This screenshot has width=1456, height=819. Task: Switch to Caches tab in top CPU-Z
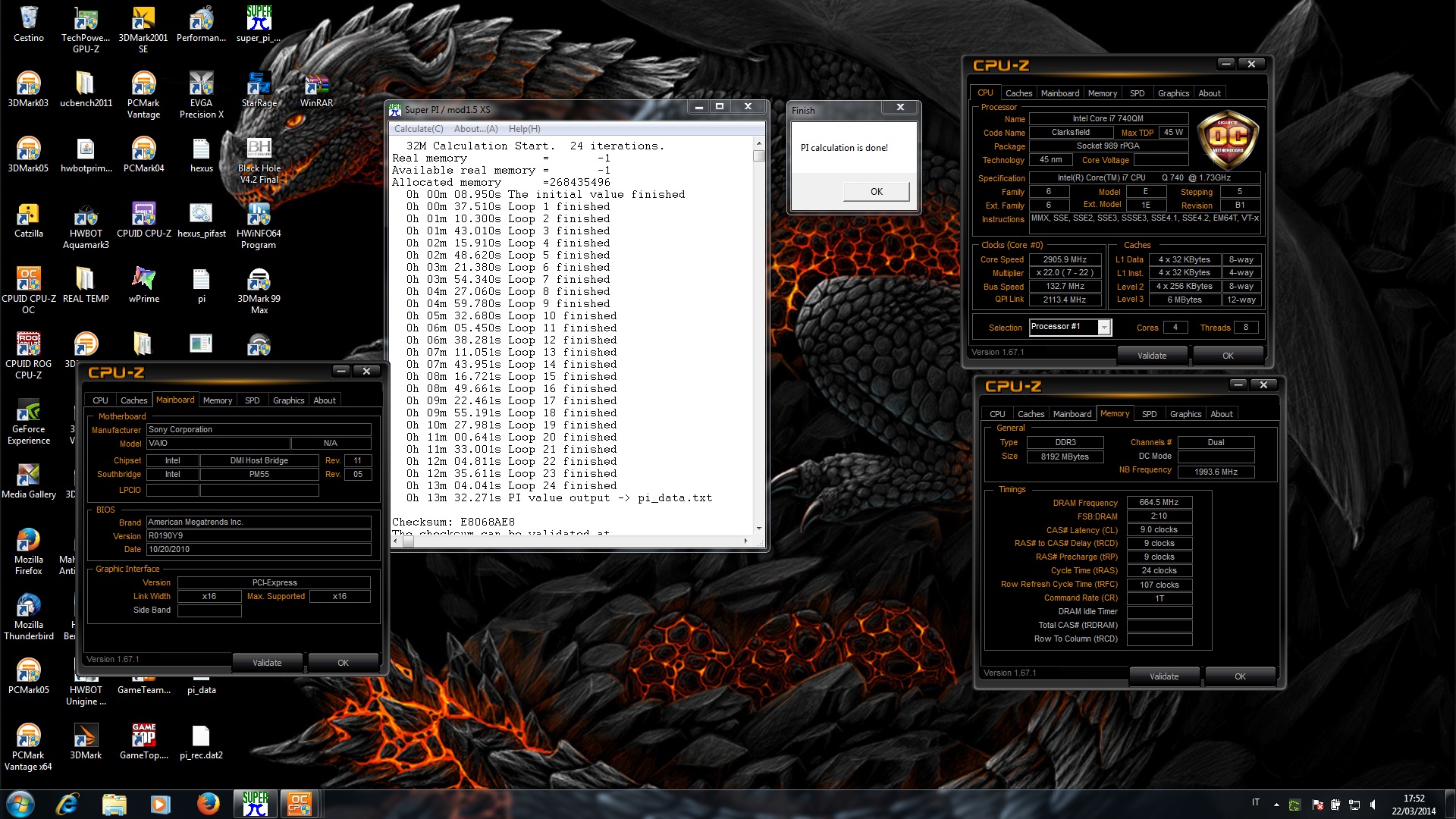coord(1018,93)
